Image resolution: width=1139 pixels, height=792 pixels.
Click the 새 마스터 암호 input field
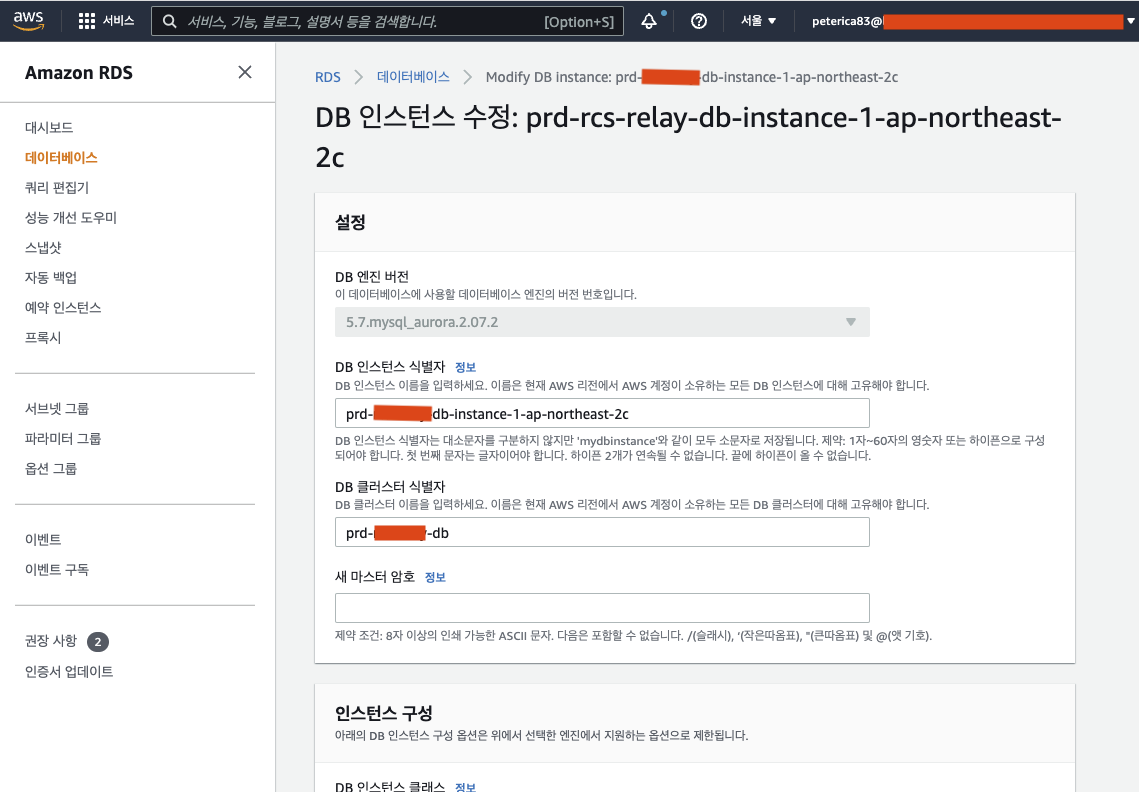(x=602, y=608)
